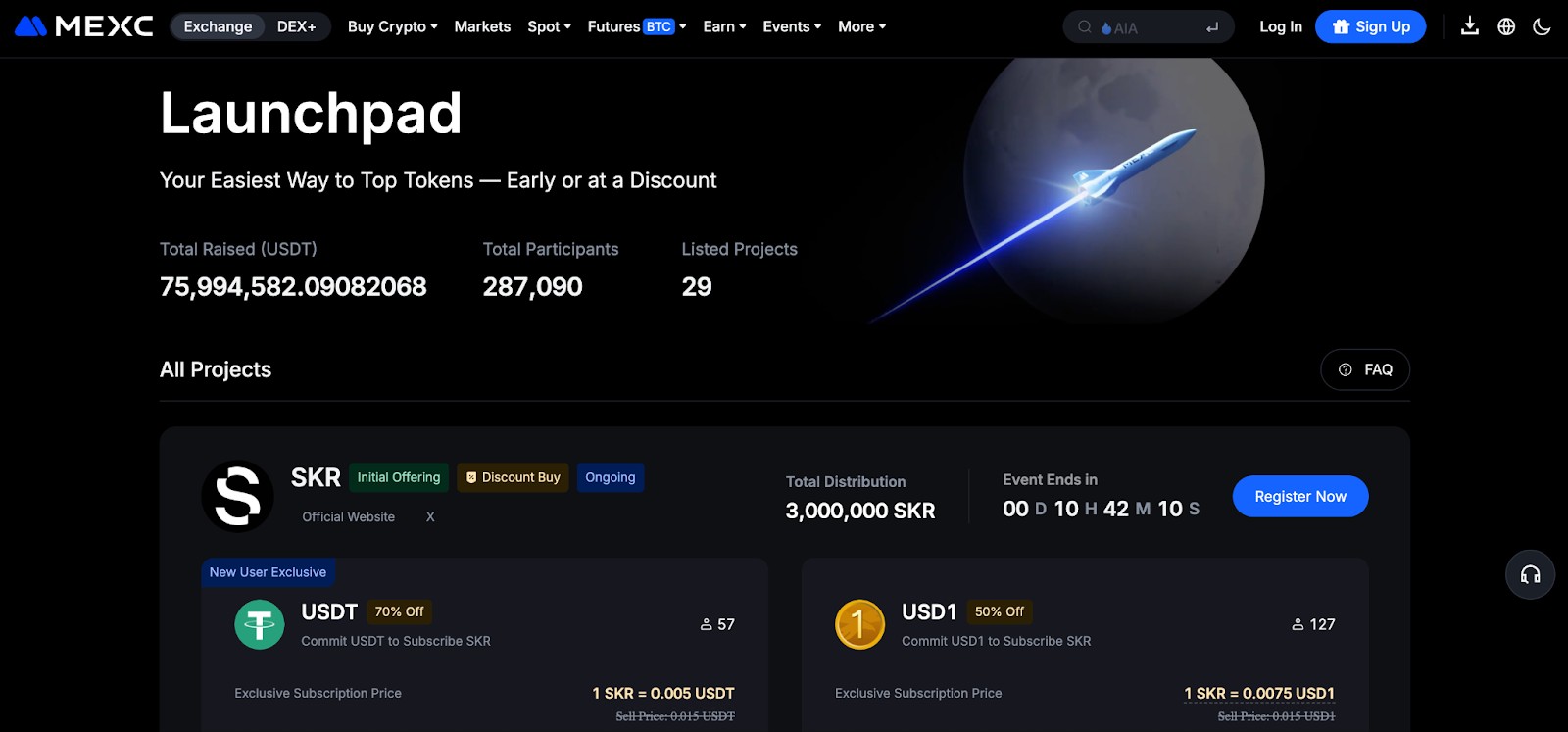The height and width of the screenshot is (732, 1568).
Task: Expand the Futures dropdown menu
Action: [x=637, y=26]
